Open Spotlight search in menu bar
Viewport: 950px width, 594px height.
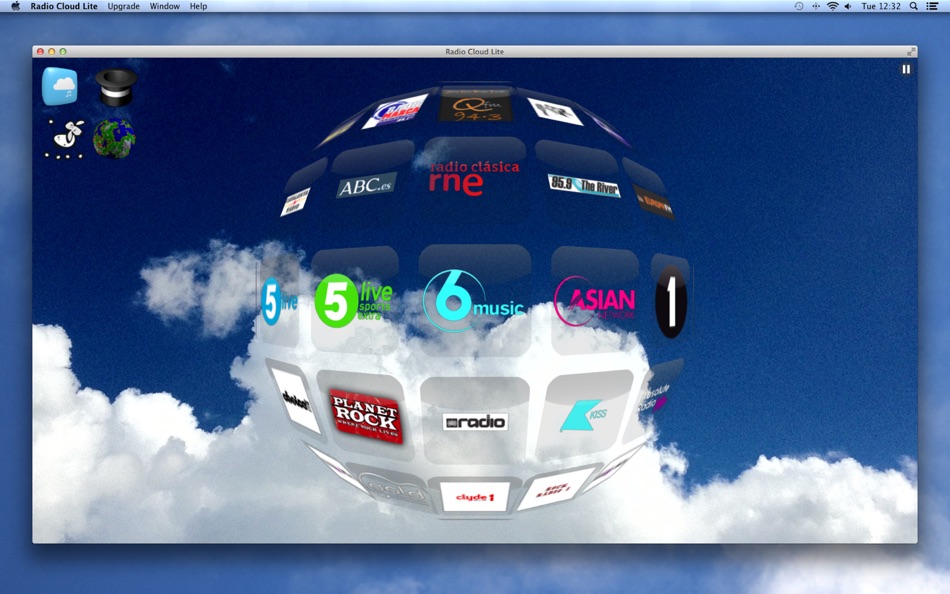tap(913, 6)
